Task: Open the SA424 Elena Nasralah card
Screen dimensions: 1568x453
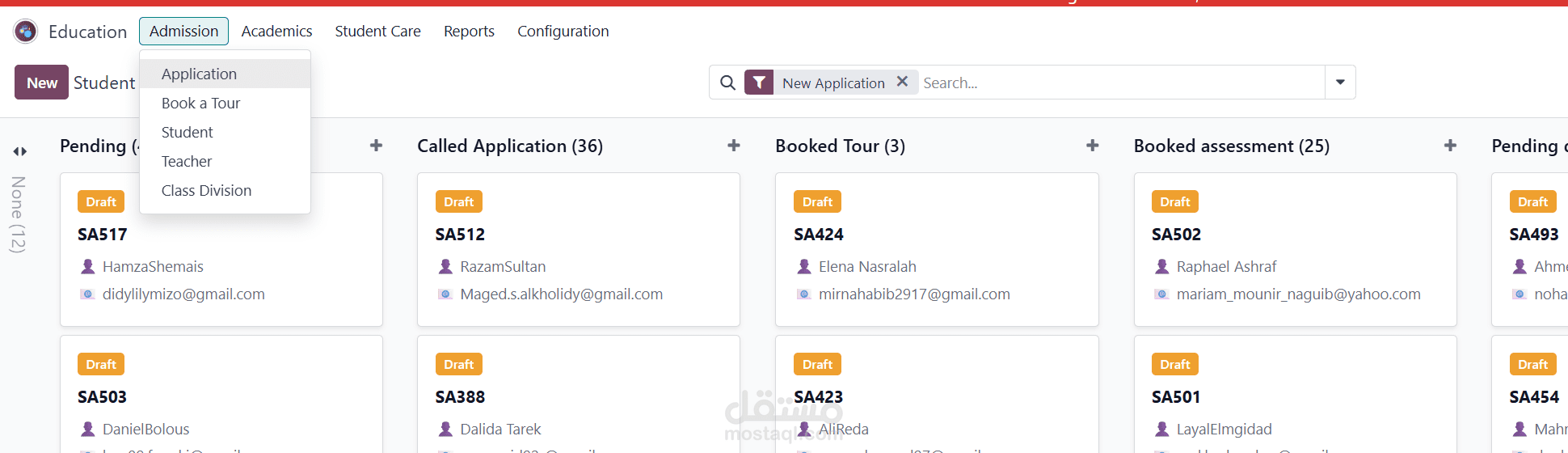Action: (937, 249)
